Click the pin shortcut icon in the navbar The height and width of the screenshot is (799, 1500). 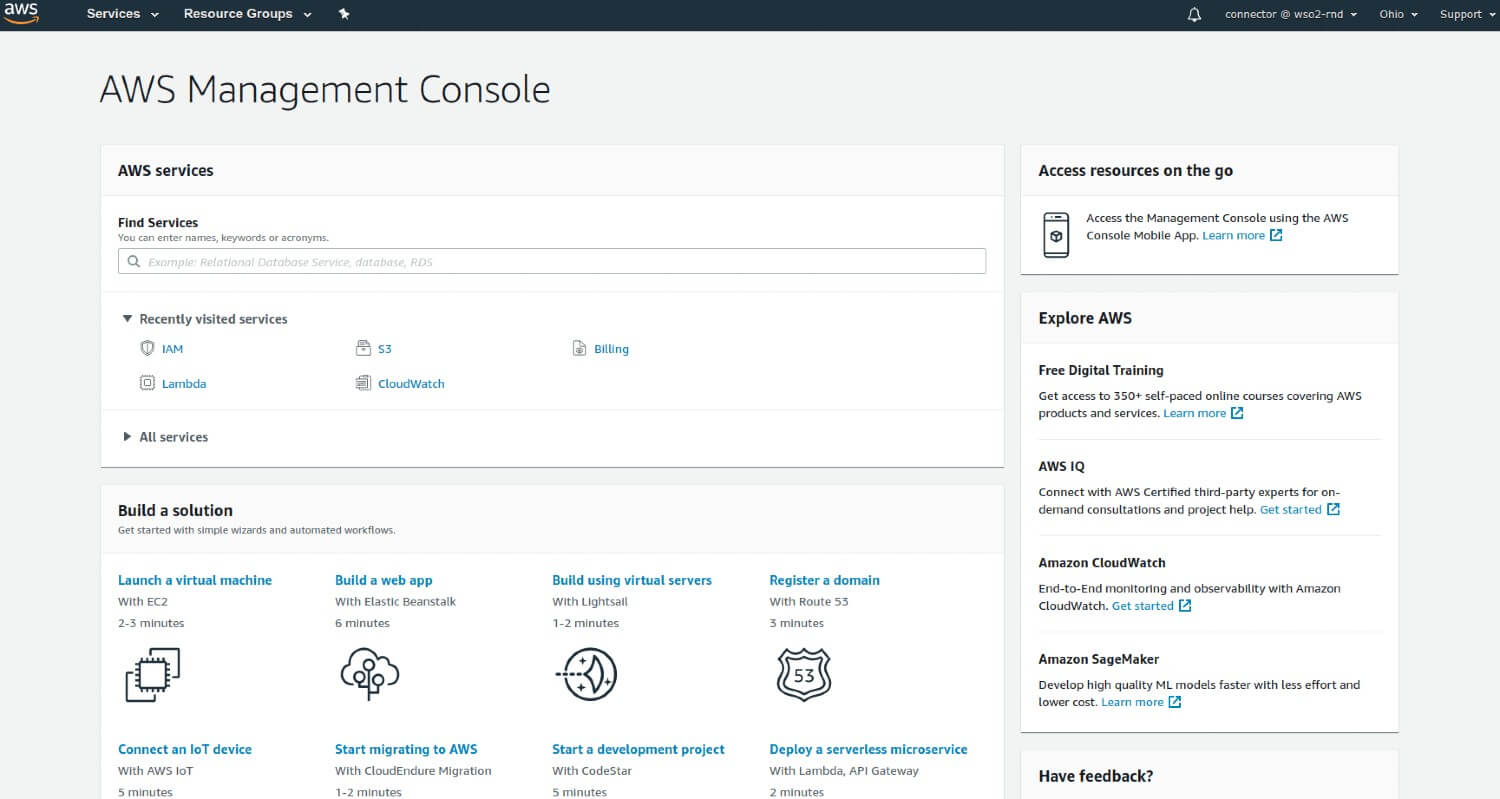coord(344,14)
